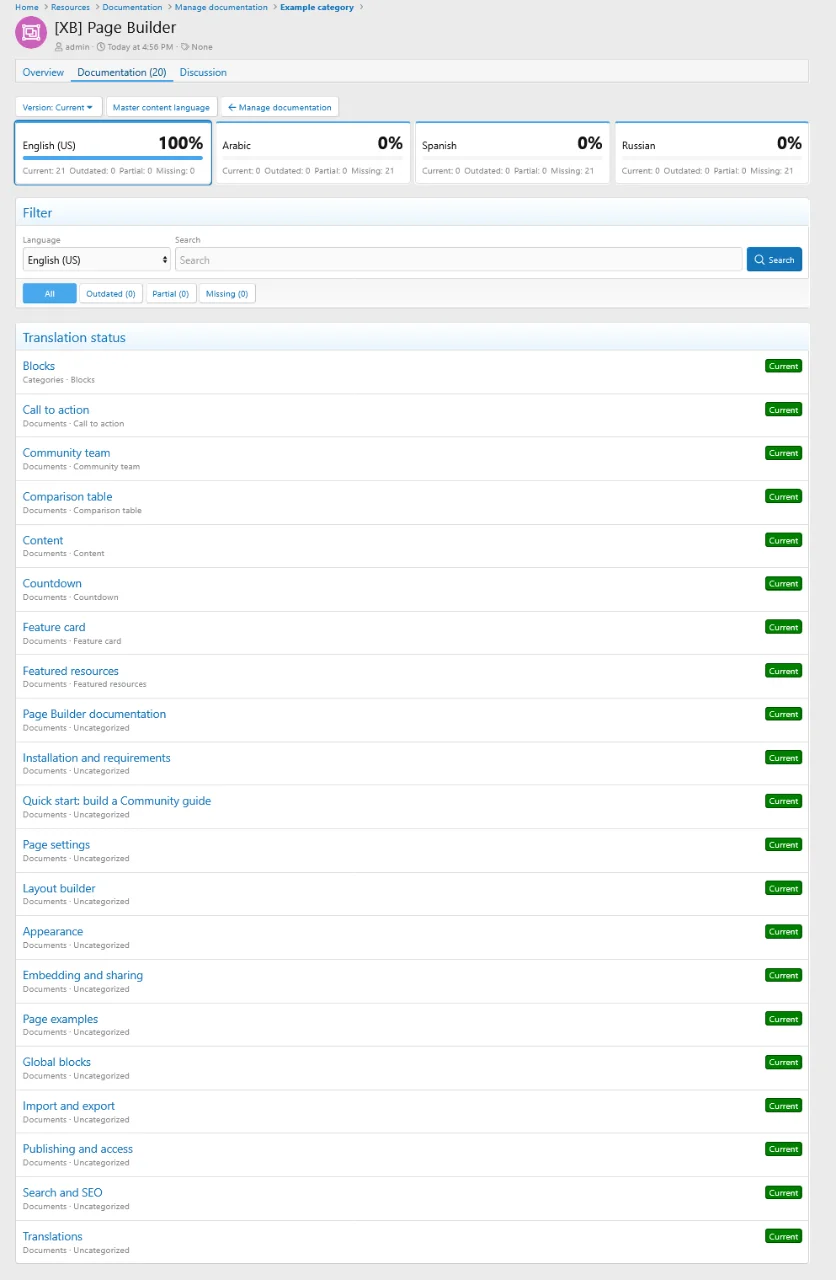The height and width of the screenshot is (1280, 836).
Task: Open Example category breadcrumb link
Action: click(317, 7)
